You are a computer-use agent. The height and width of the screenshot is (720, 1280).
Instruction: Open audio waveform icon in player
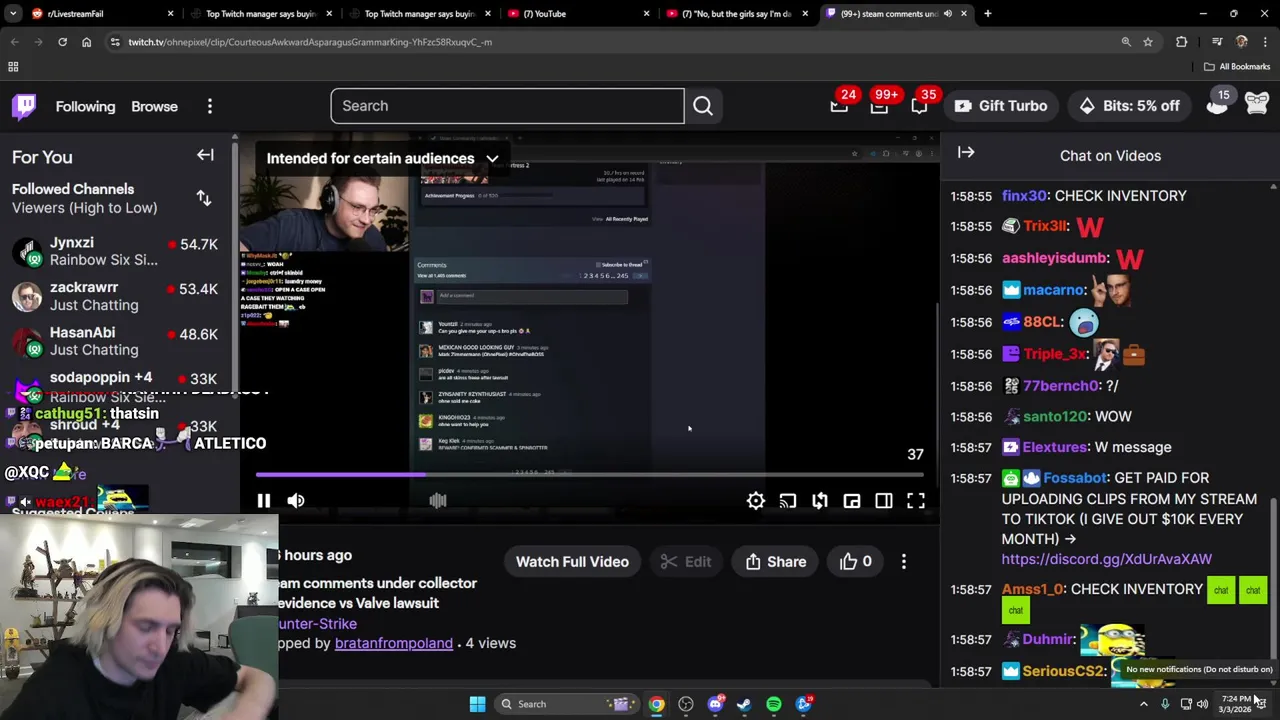coord(438,500)
